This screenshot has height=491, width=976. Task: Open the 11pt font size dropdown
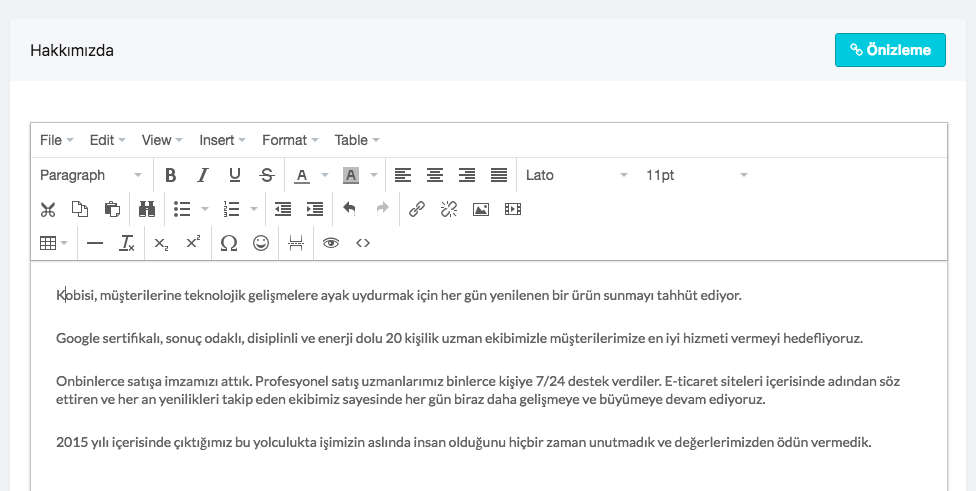[696, 175]
